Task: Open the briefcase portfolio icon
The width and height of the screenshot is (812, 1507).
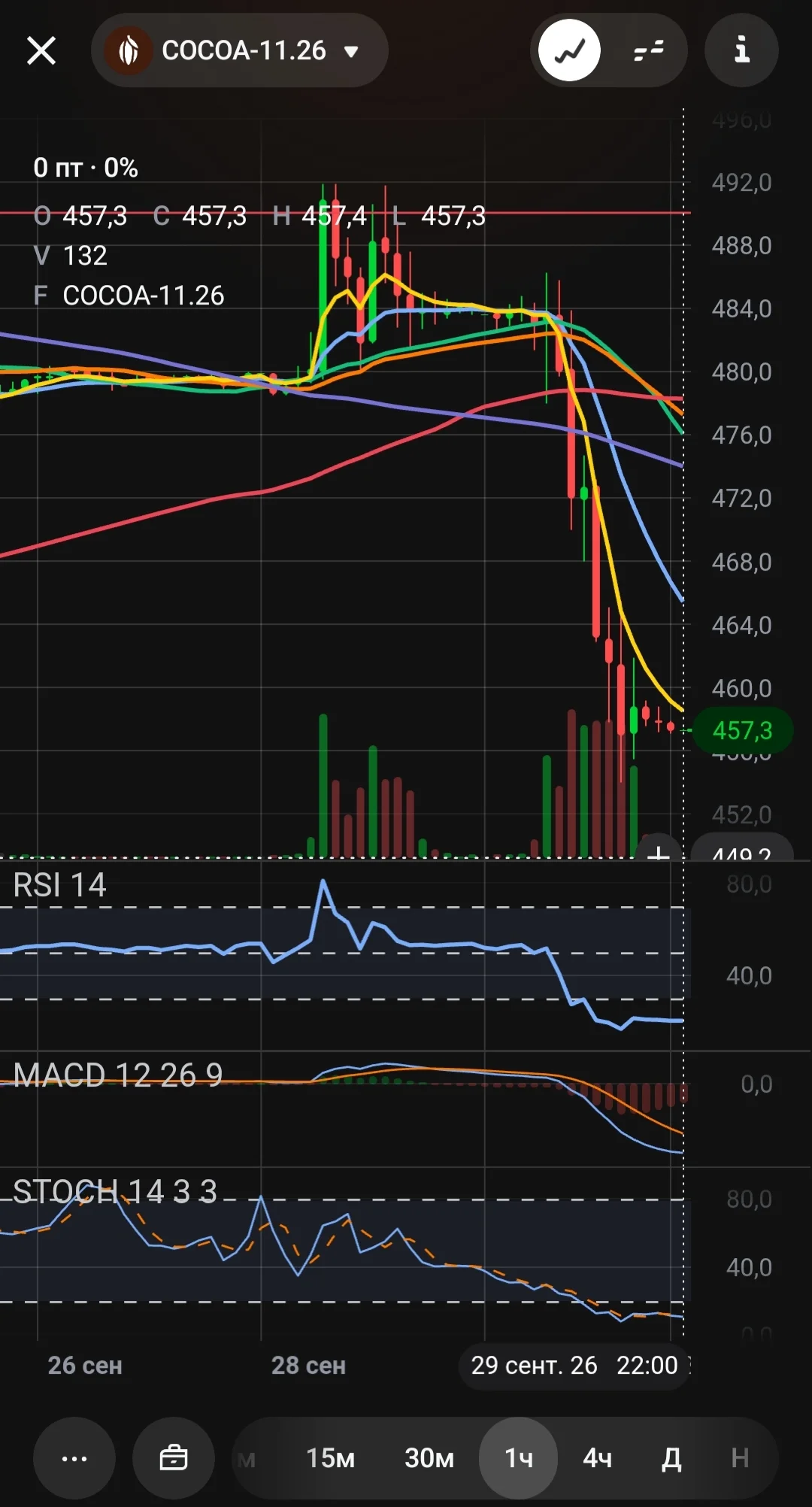Action: 174,1458
